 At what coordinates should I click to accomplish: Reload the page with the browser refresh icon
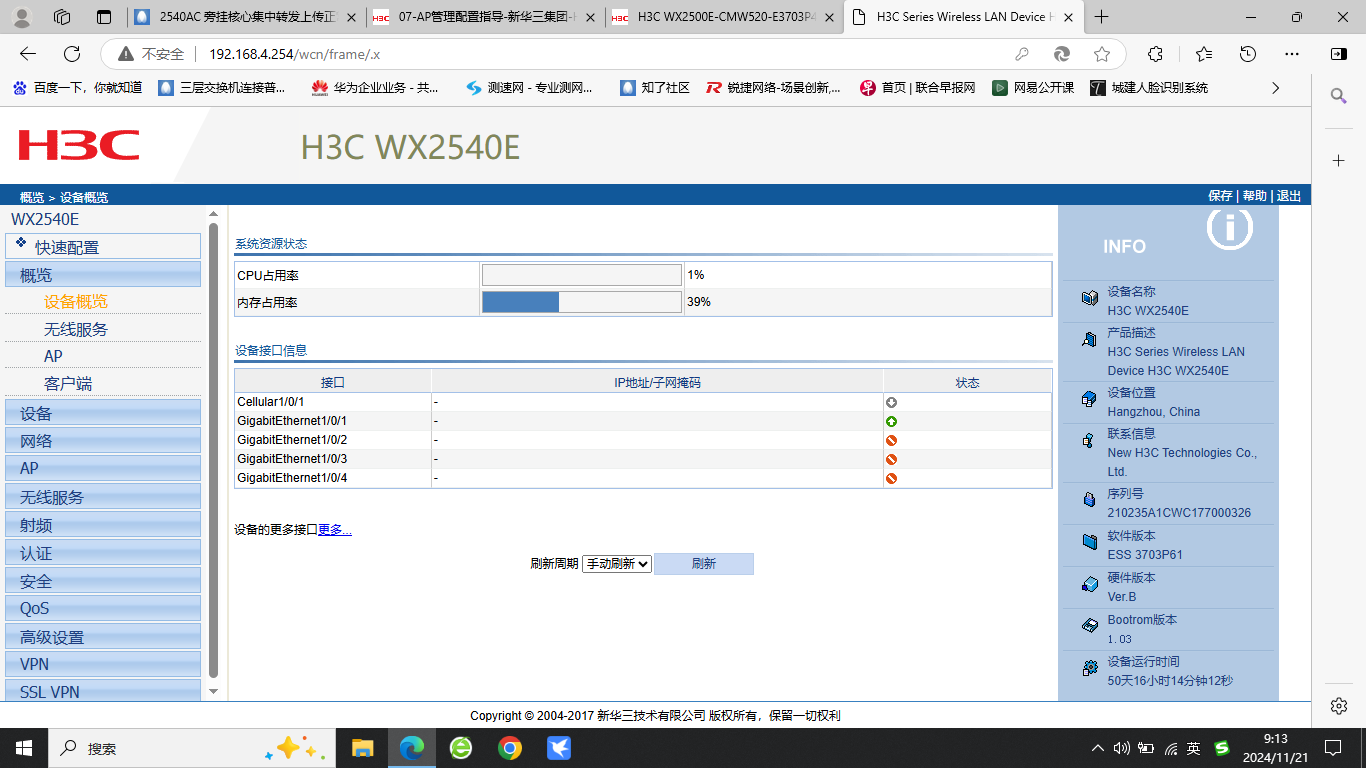point(72,54)
